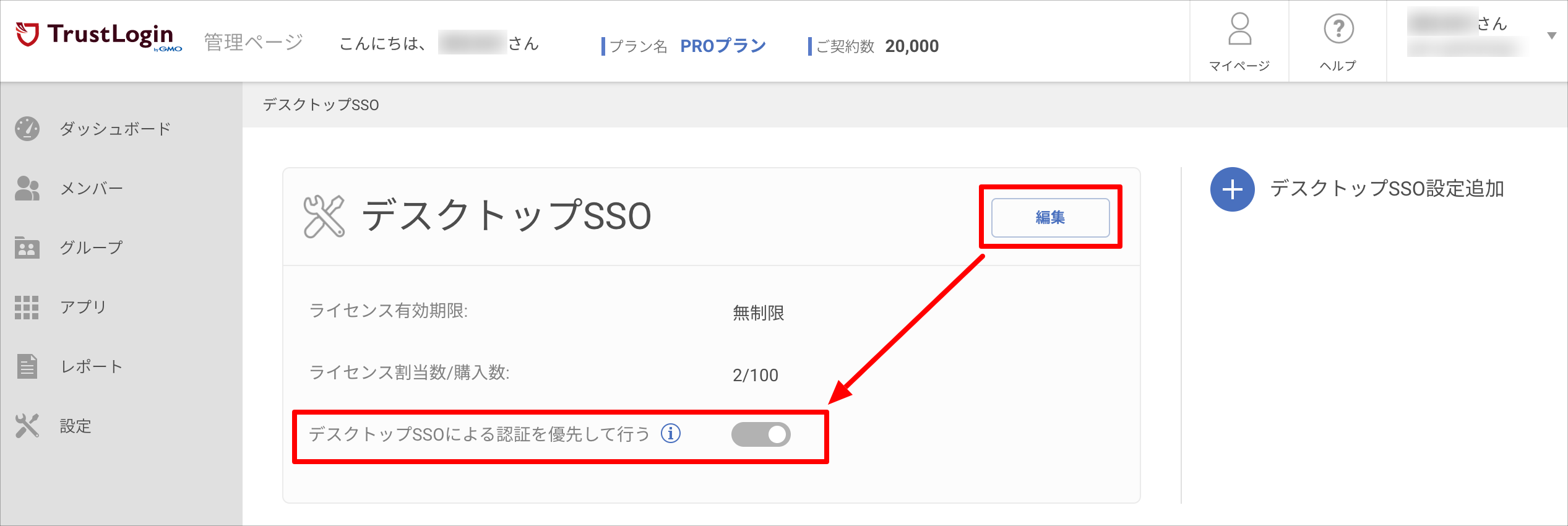1568x526 pixels.
Task: Click the ダッシュボード gauge icon
Action: pos(27,129)
